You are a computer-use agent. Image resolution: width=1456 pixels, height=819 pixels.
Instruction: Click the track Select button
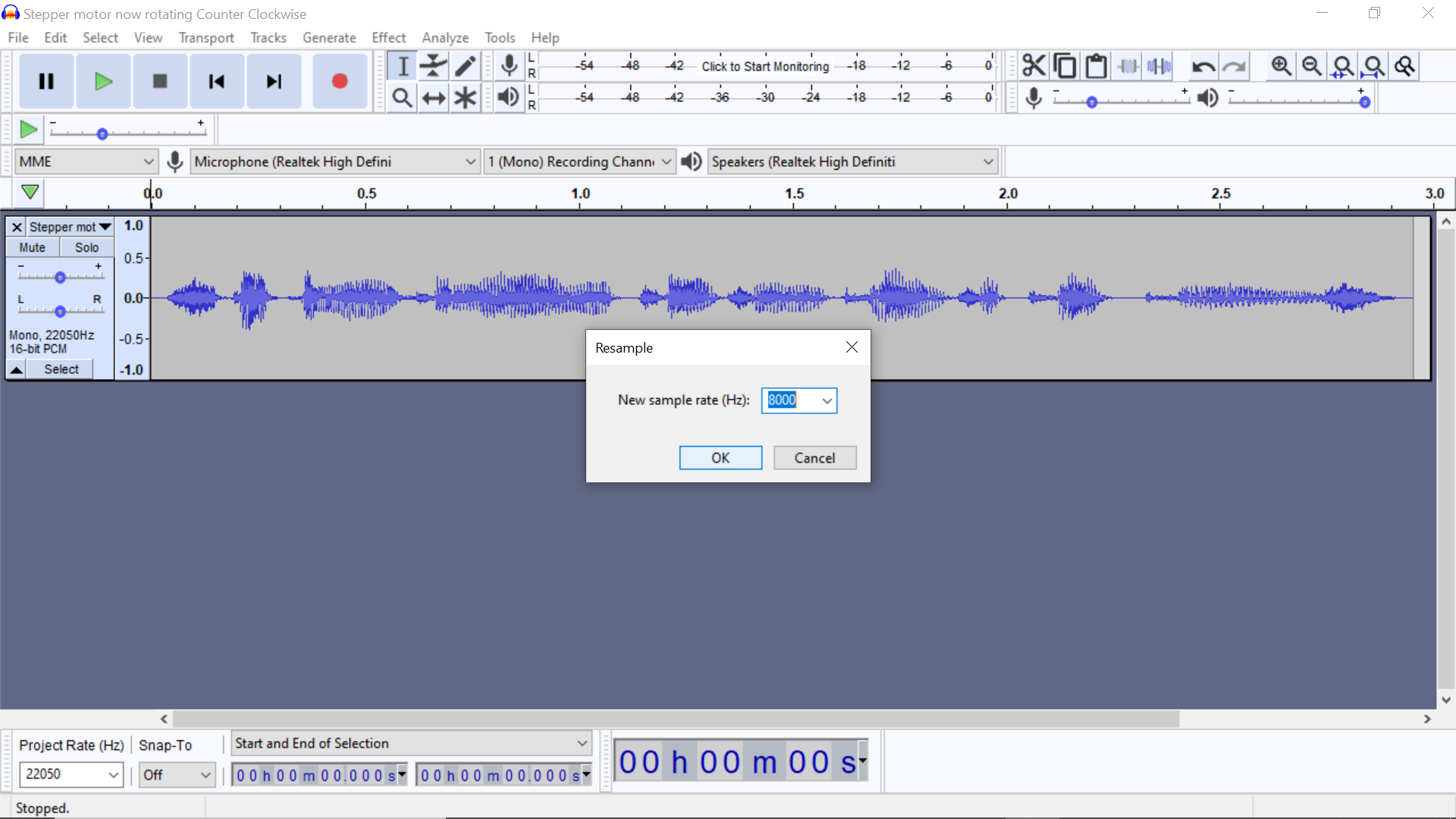click(61, 369)
